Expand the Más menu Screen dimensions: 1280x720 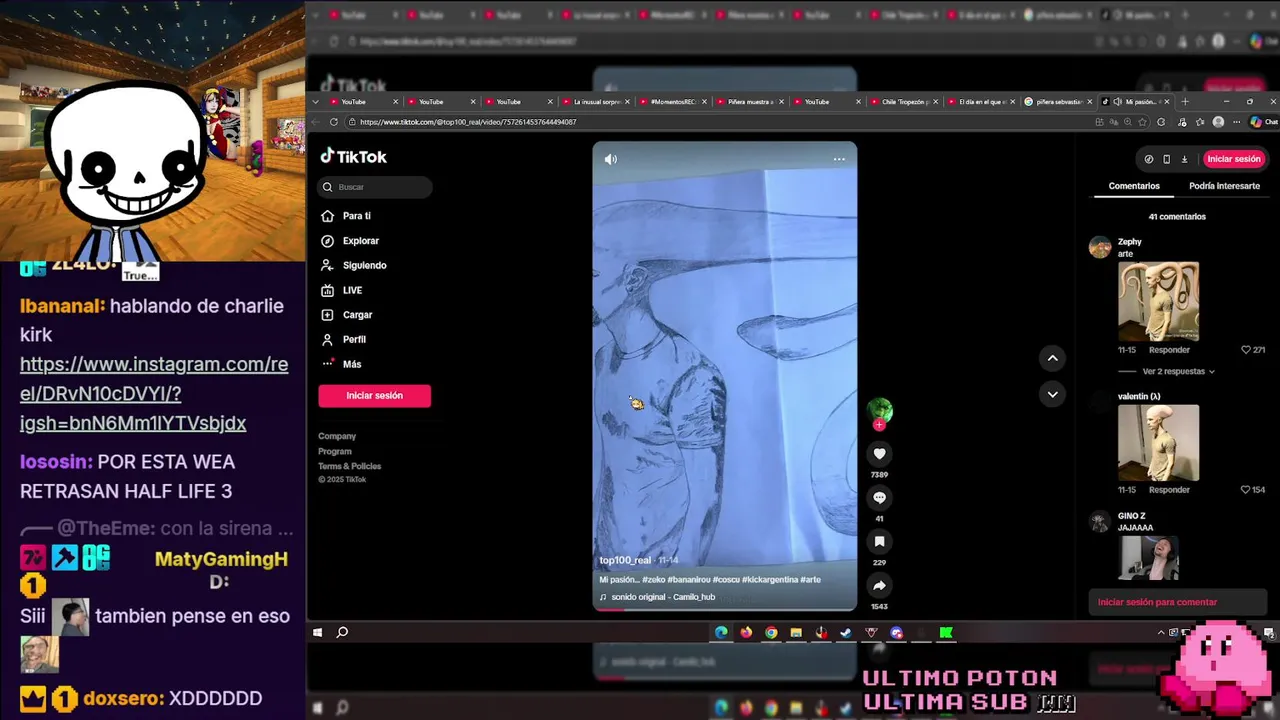click(x=341, y=364)
